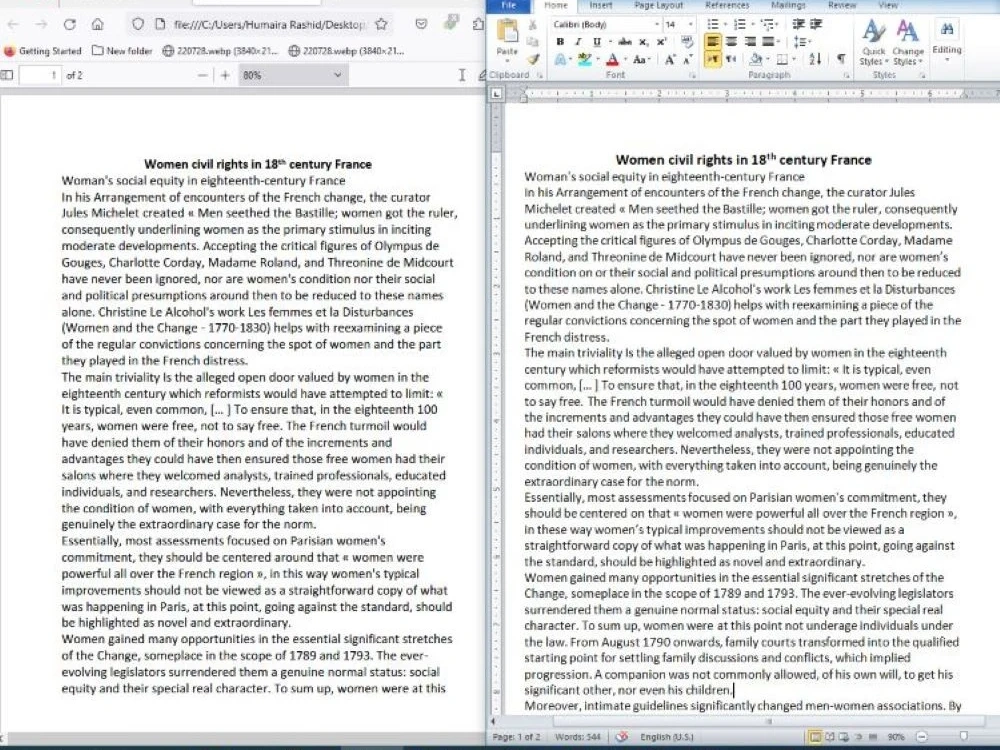Switch to the References tab
Viewport: 1000px width, 750px height.
(727, 5)
